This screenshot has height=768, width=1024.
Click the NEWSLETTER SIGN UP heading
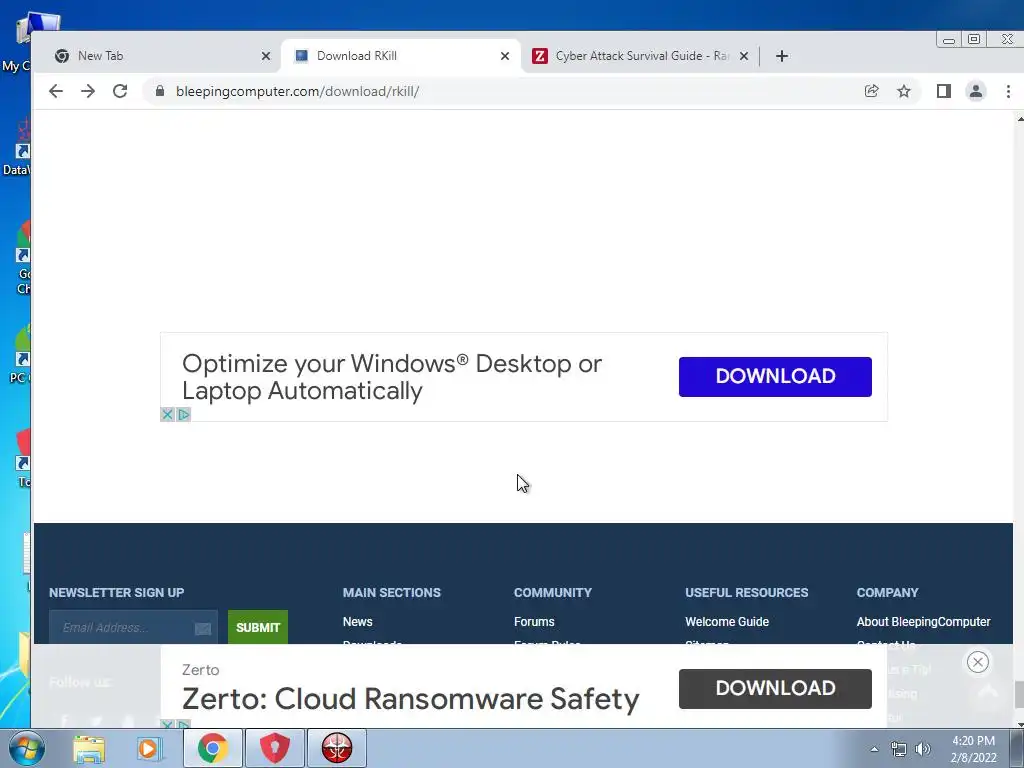pyautogui.click(x=116, y=593)
